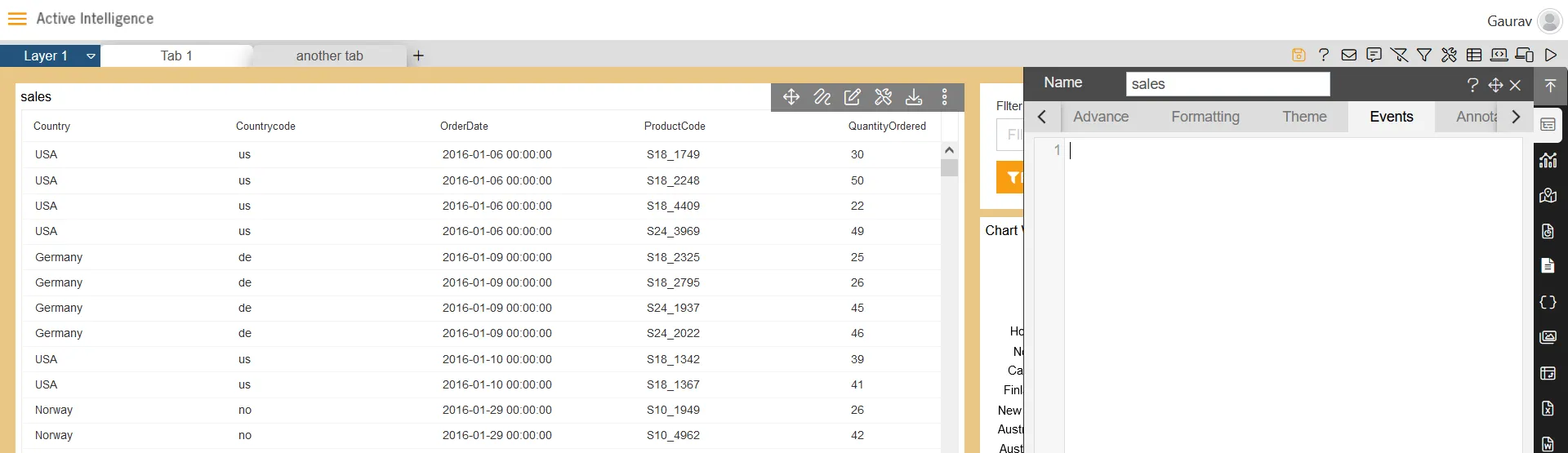The image size is (1568, 453).
Task: Click the Gaurav user profile avatar
Action: (1549, 21)
